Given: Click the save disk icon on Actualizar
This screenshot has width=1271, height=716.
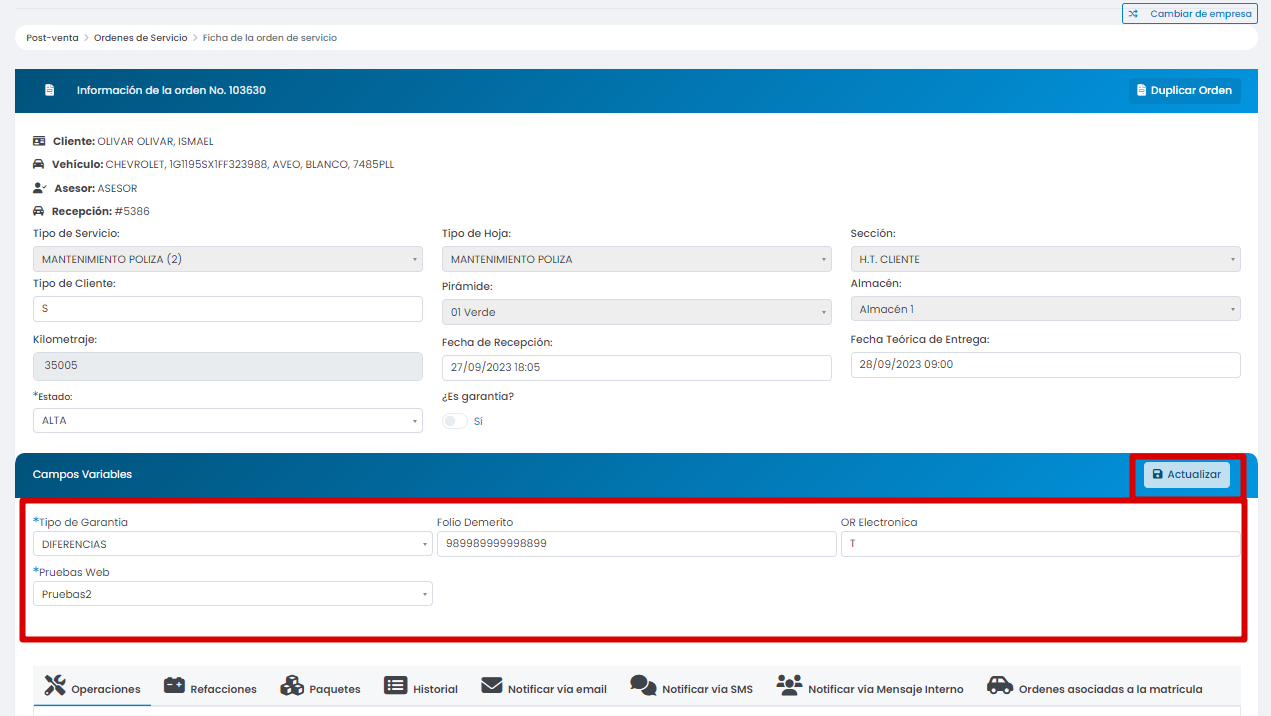Looking at the screenshot, I should click(x=1158, y=474).
